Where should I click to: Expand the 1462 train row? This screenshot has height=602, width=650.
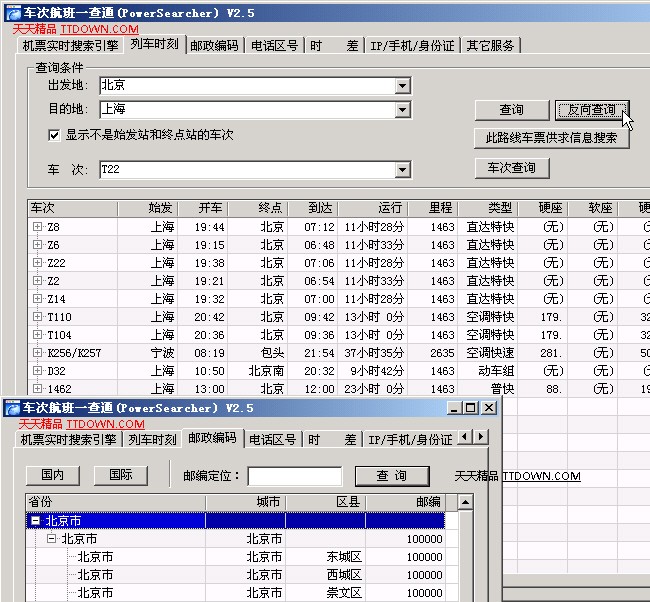point(37,388)
